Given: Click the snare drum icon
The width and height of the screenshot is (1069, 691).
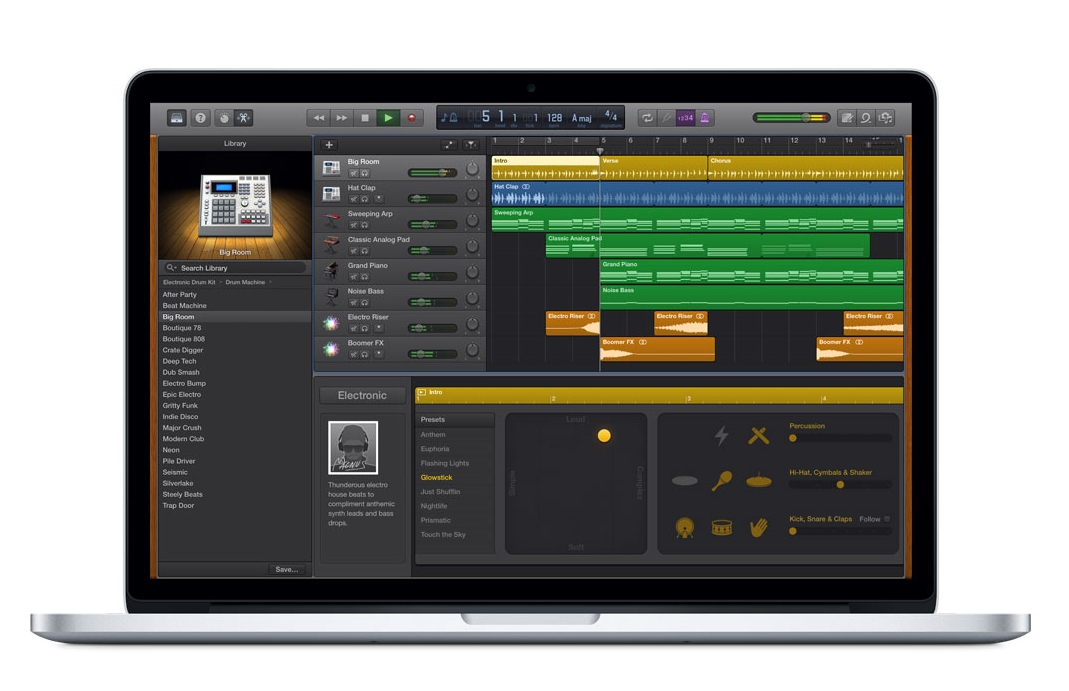Looking at the screenshot, I should (x=722, y=527).
